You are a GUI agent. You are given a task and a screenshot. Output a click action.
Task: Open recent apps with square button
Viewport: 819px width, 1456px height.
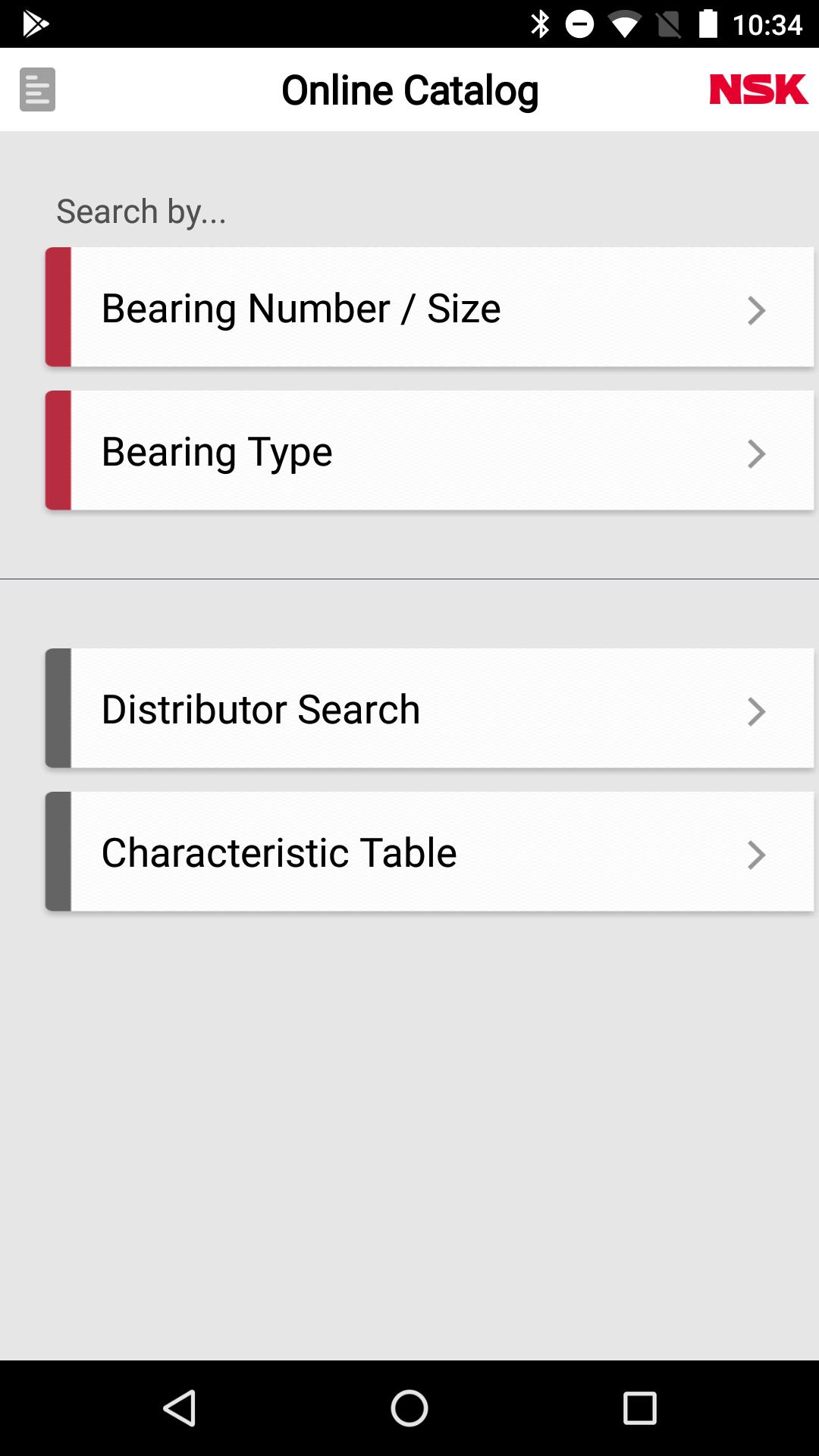(639, 1408)
